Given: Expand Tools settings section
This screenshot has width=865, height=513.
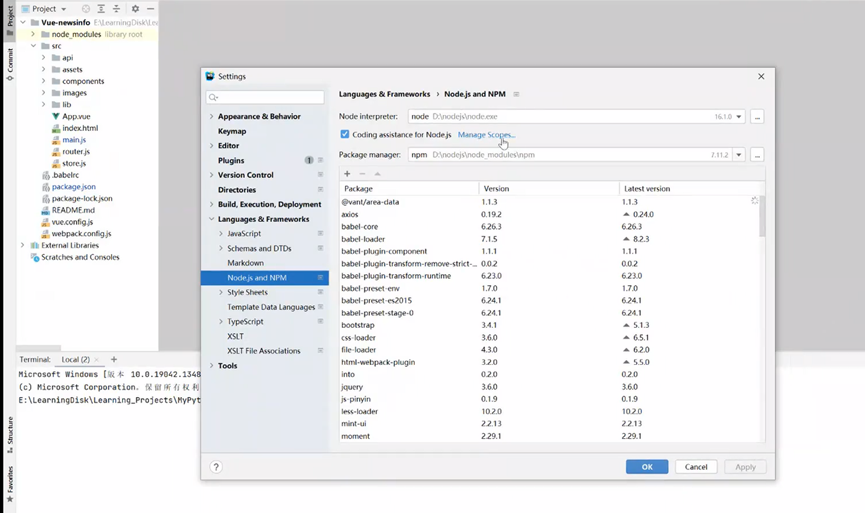Looking at the screenshot, I should (x=211, y=365).
